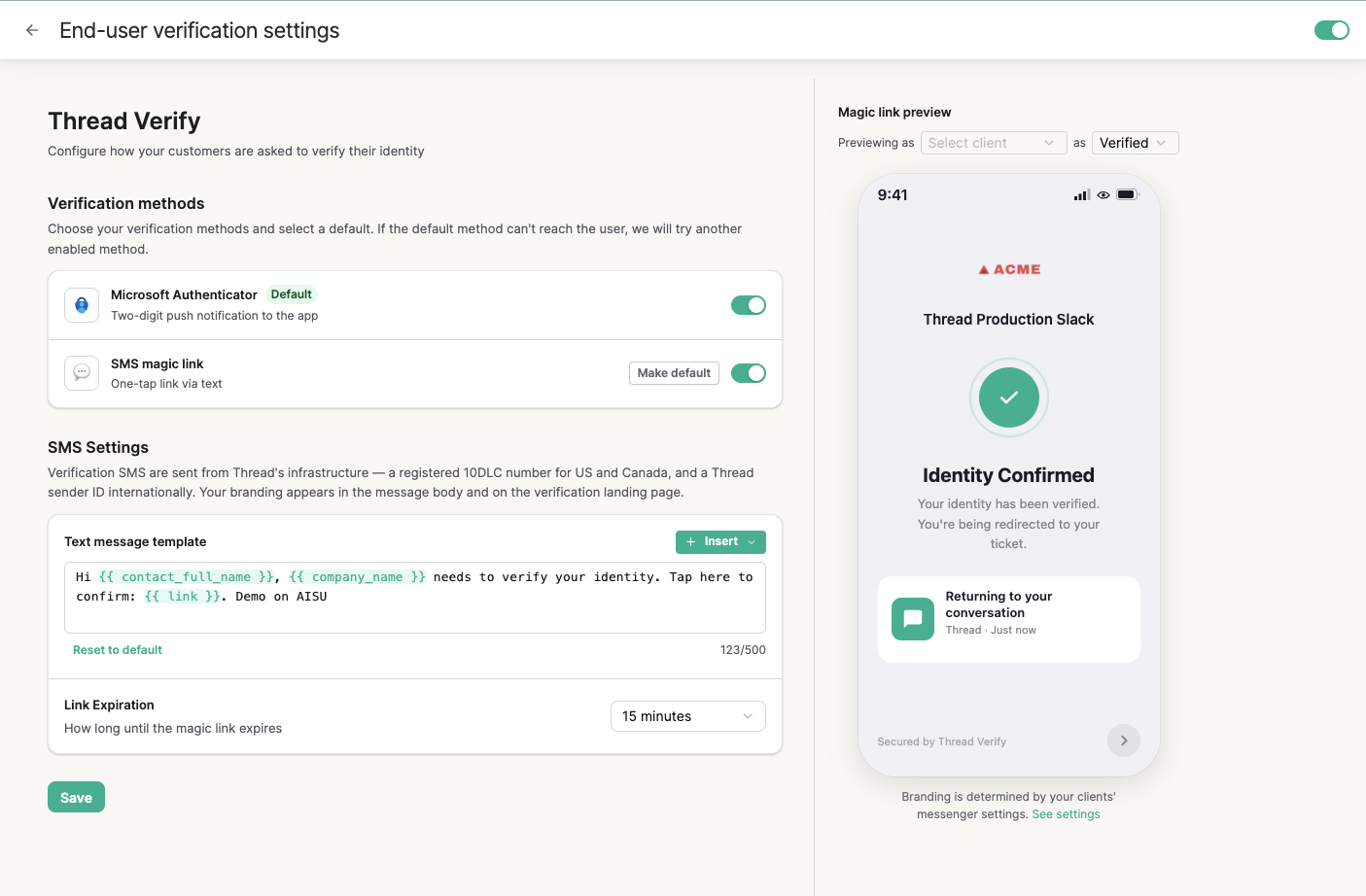Click the 123/500 character counter
The image size is (1366, 896).
coord(743,650)
